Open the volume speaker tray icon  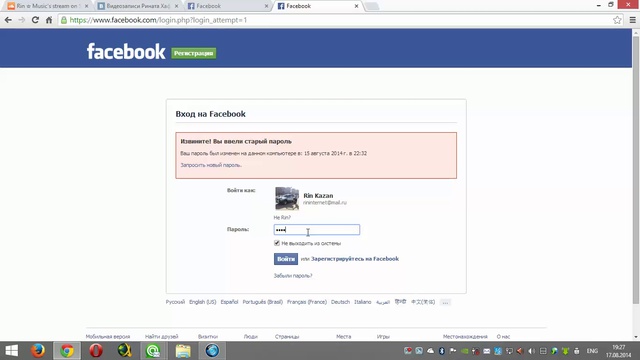531,351
